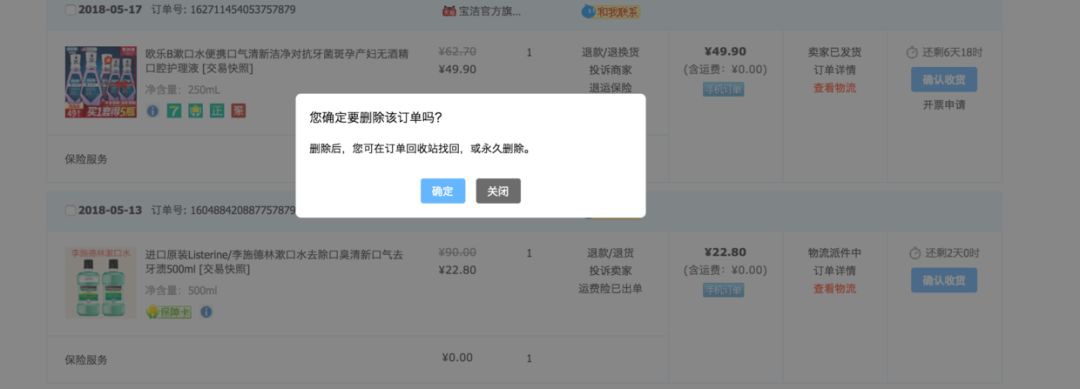
Task: Open 查看物流 for the Oral-B order
Action: pyautogui.click(x=835, y=88)
